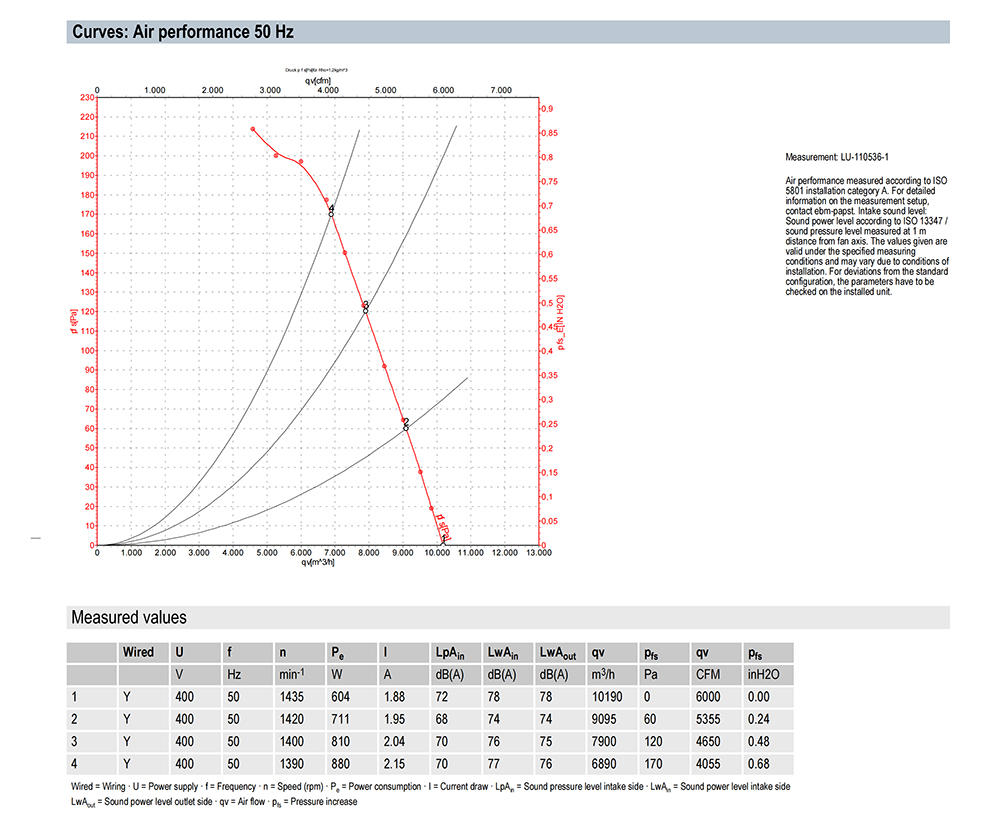This screenshot has height=820, width=1000.
Task: Click the topmost red data point on curve
Action: tap(253, 129)
